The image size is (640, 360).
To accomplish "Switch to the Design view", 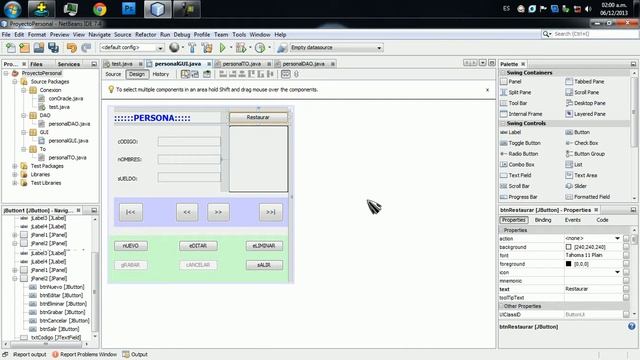I will point(137,74).
